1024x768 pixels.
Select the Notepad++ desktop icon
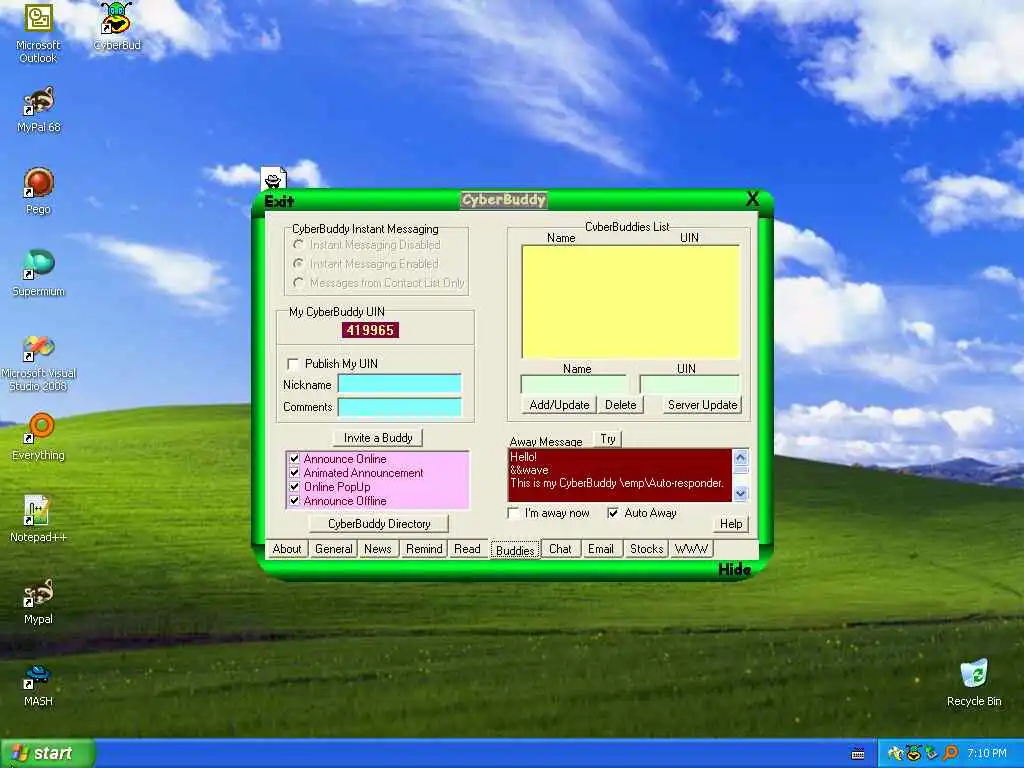tap(38, 519)
